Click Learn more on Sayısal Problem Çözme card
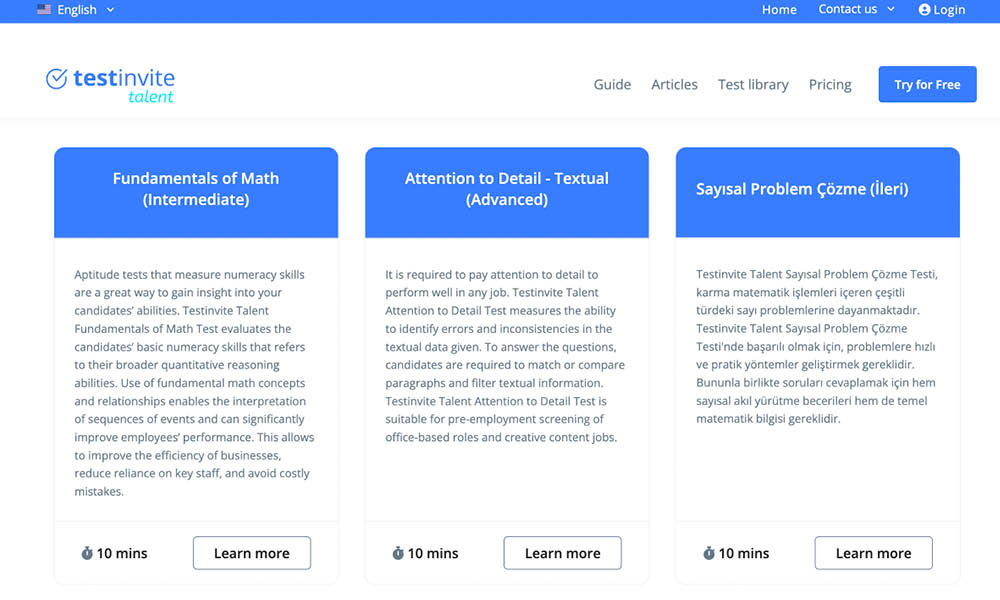The height and width of the screenshot is (600, 1000). pos(873,553)
